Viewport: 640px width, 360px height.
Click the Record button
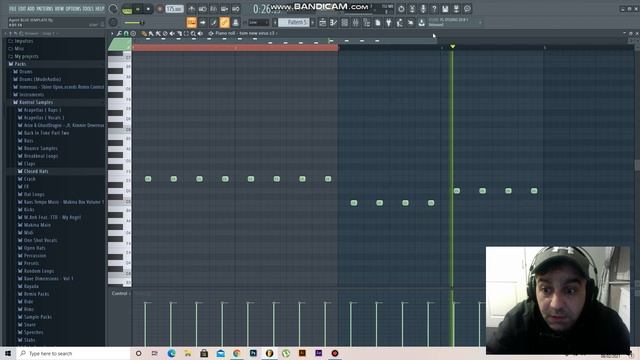(160, 9)
